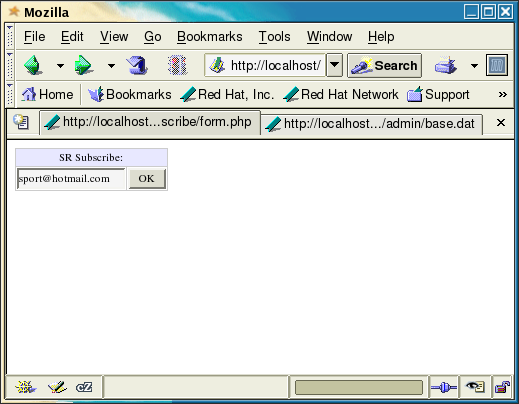Screen dimensions: 519x404
Task: Expand the Back history dropdown arrow
Action: [x=60, y=66]
